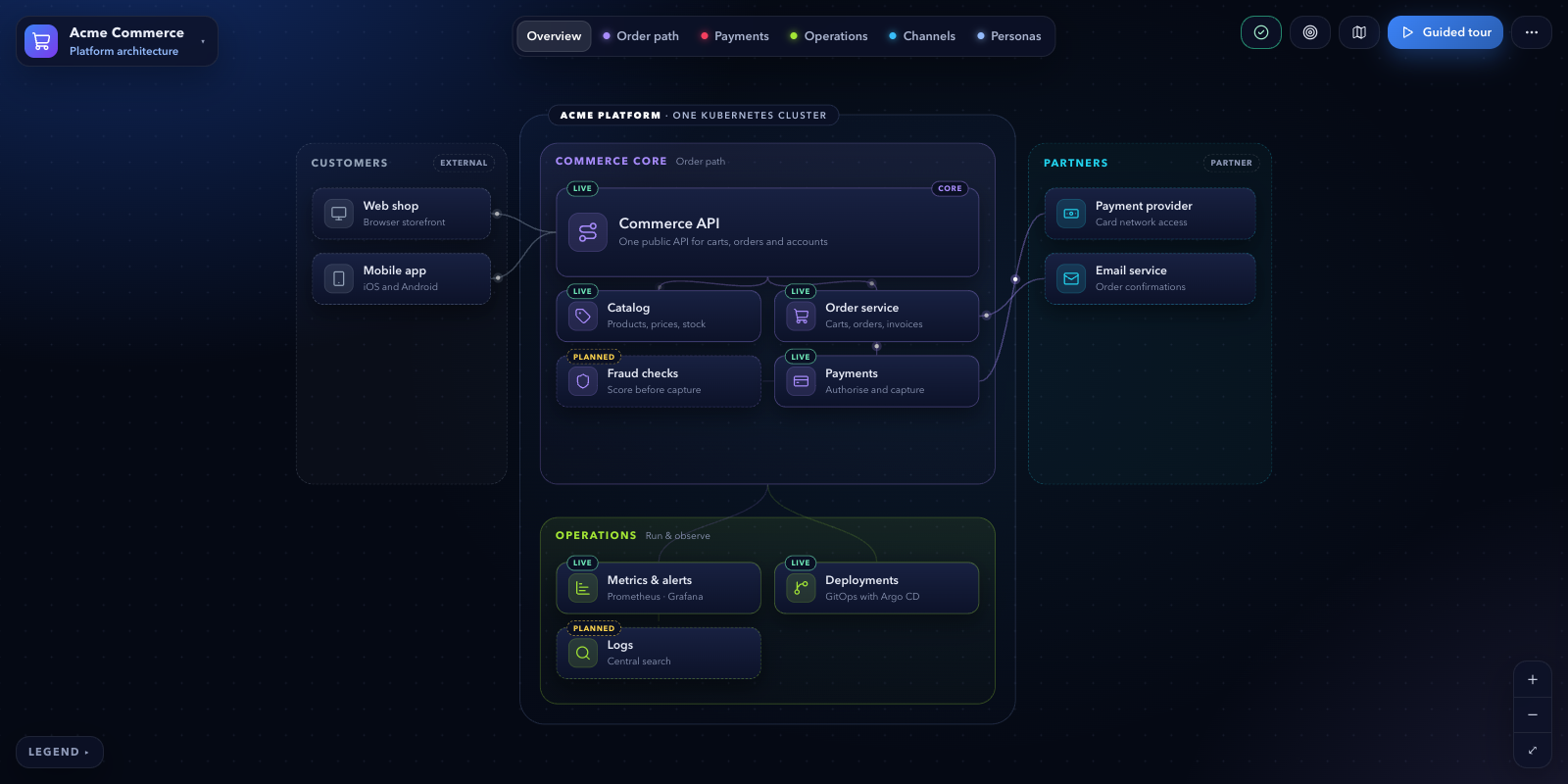Click the Deployments git branch icon
Image resolution: width=1568 pixels, height=784 pixels.
pos(802,588)
